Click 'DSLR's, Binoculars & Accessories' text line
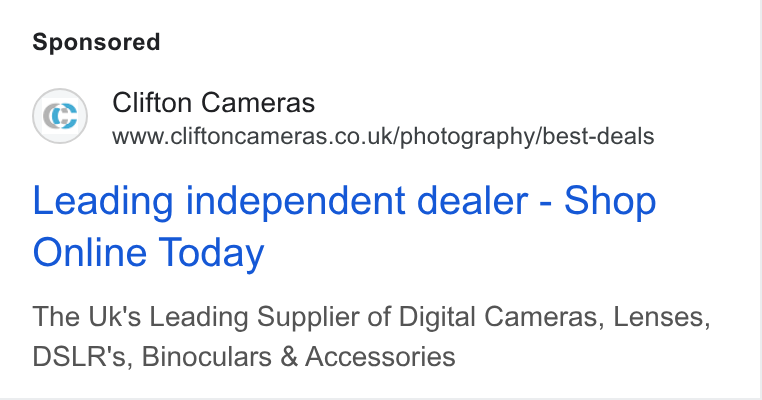Viewport: 762px width, 400px height. pos(243,356)
